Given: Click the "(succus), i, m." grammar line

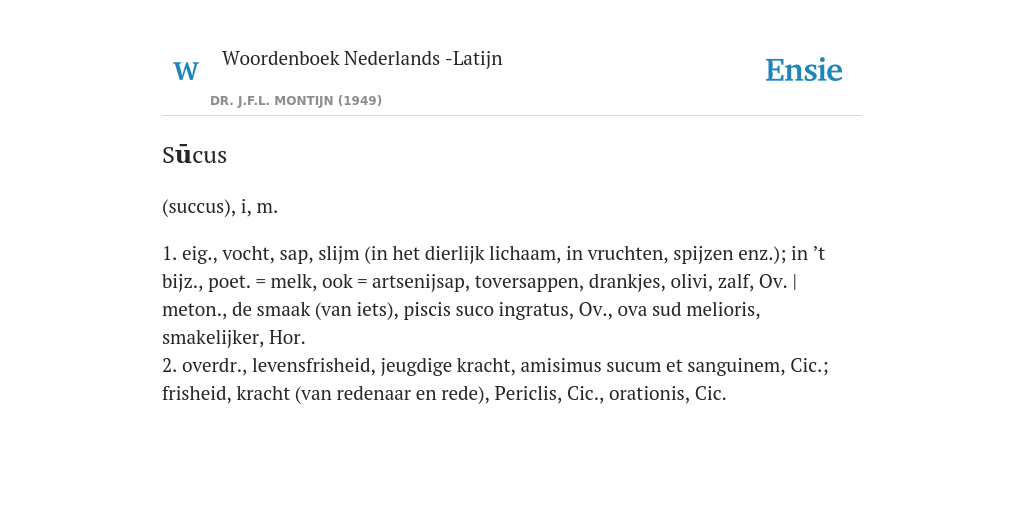Looking at the screenshot, I should coord(220,208).
